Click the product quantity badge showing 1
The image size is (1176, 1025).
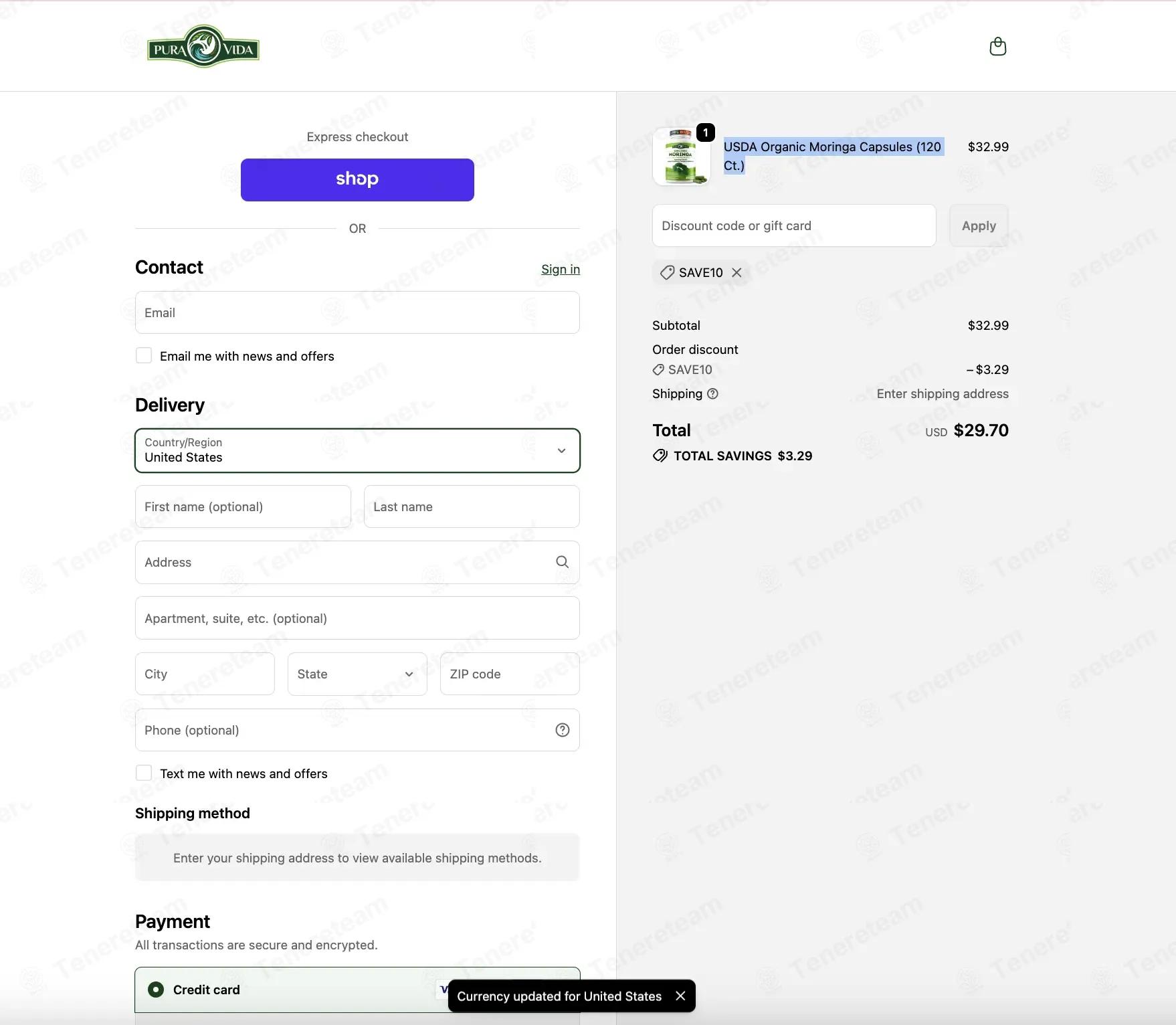pos(706,132)
